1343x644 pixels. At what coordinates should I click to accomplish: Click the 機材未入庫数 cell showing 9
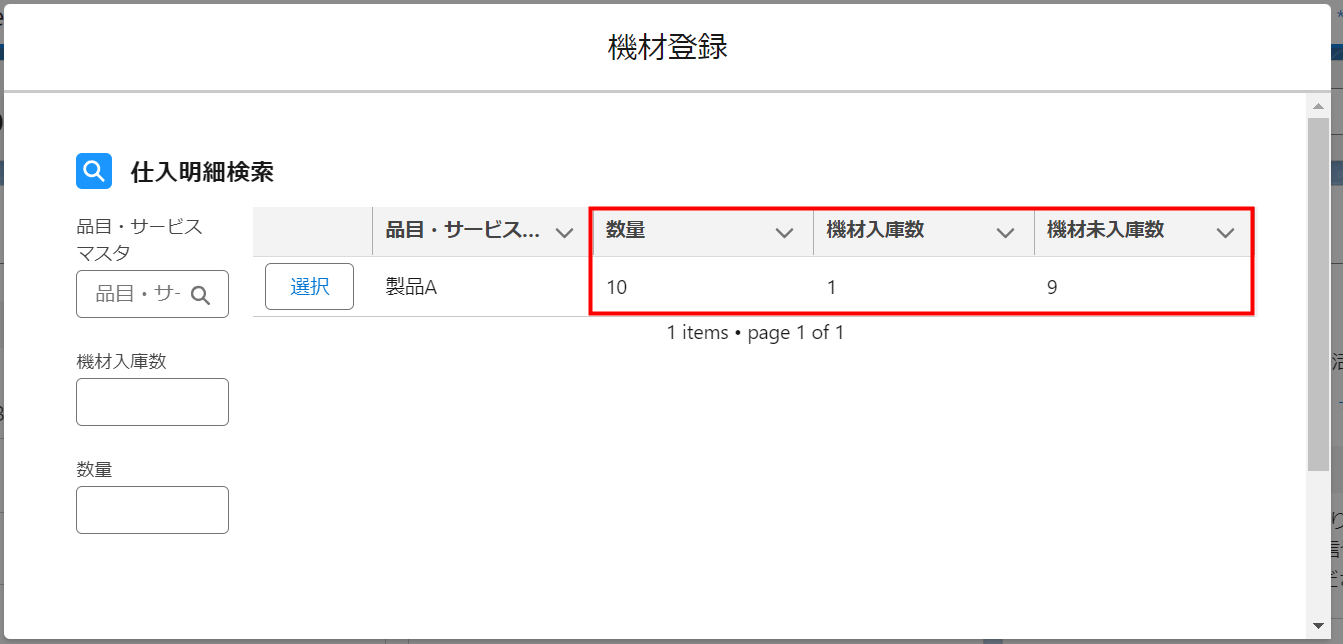tap(1052, 288)
